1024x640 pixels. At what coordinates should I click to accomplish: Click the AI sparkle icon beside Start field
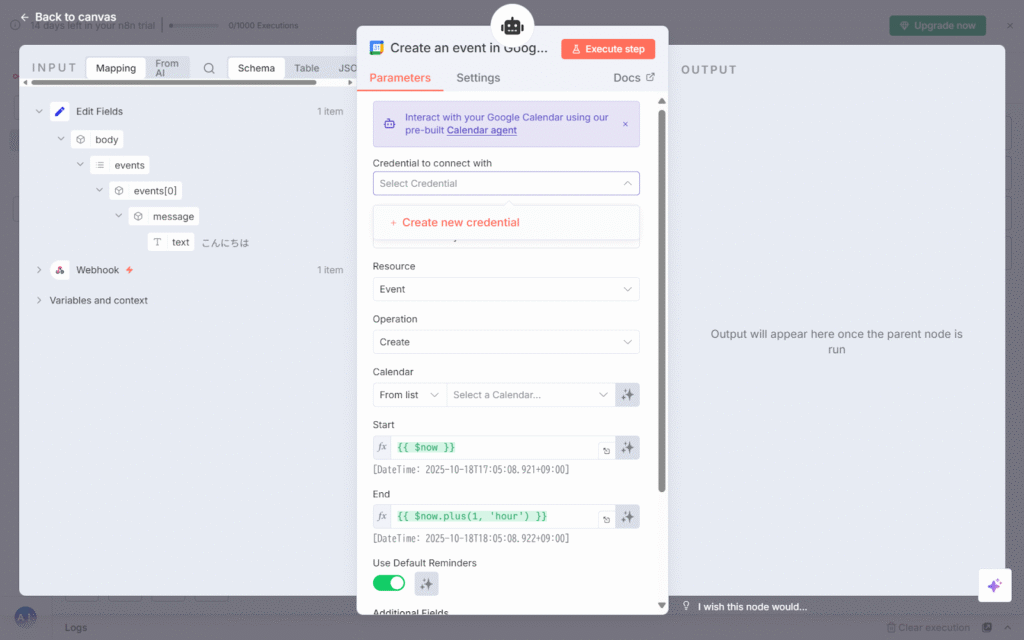click(628, 448)
